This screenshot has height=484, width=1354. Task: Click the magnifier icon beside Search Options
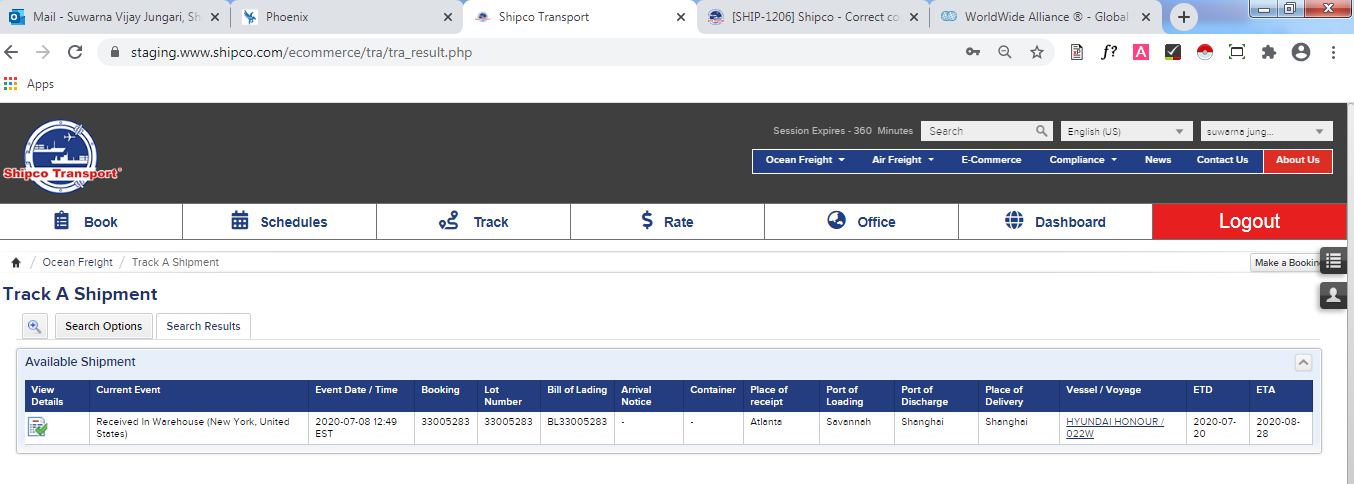click(x=35, y=326)
